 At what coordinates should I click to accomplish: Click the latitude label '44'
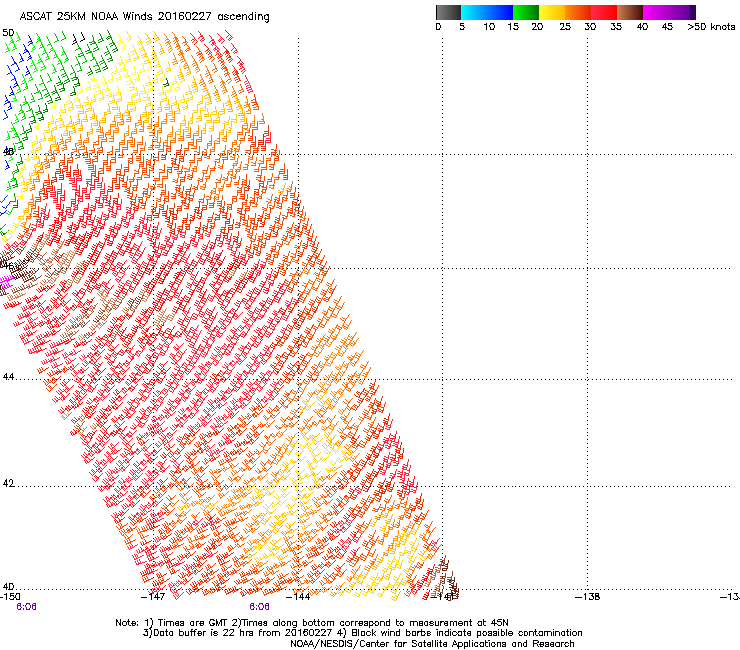click(8, 377)
